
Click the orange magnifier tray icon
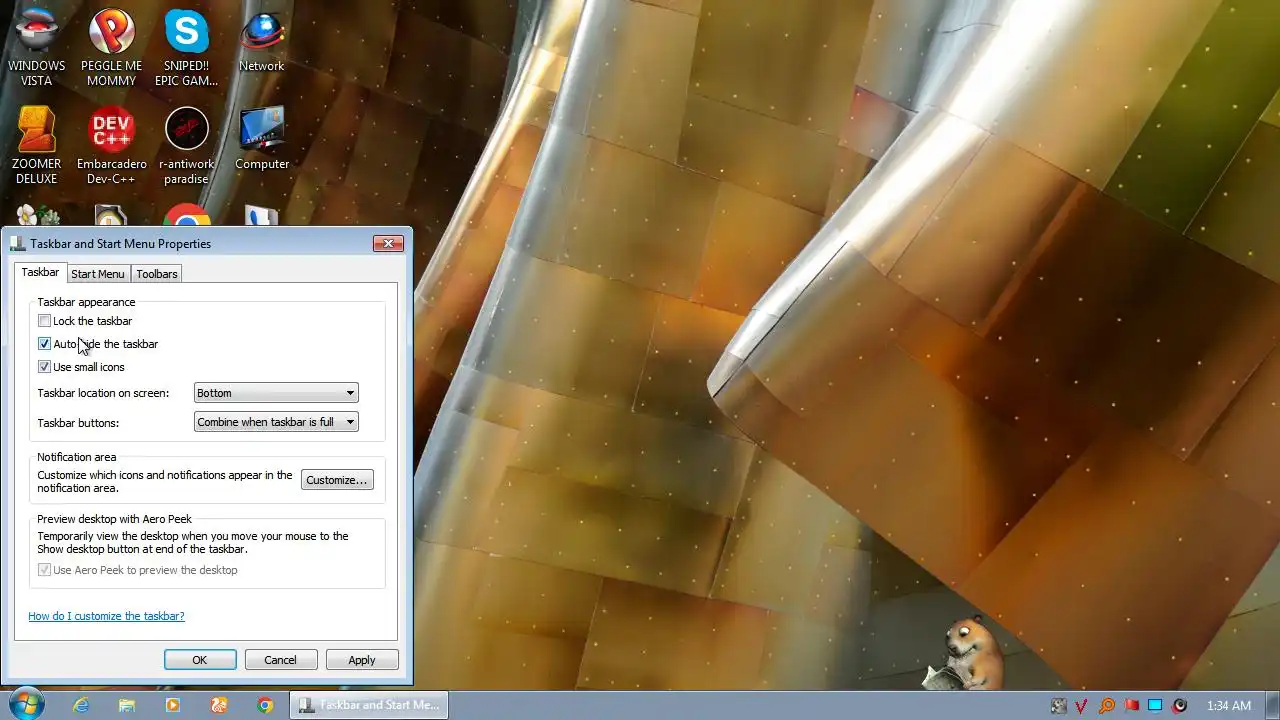pos(1107,706)
